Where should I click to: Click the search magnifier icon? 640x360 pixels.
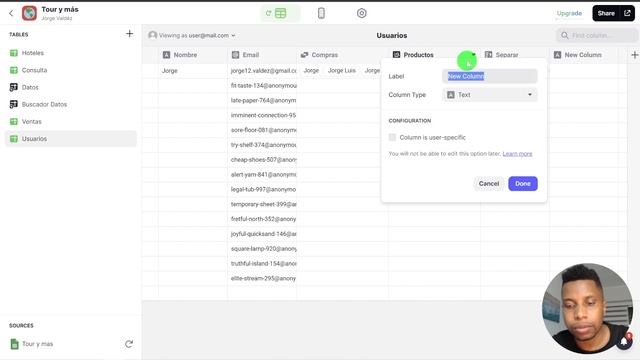point(565,36)
